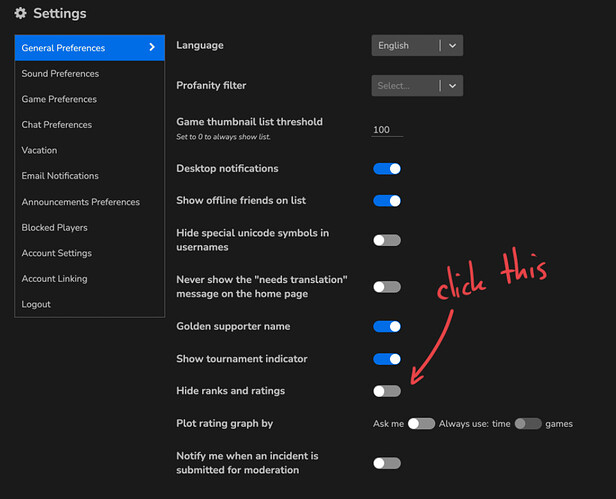This screenshot has height=499, width=616.
Task: Disable Desktop notifications toggle
Action: tap(387, 169)
